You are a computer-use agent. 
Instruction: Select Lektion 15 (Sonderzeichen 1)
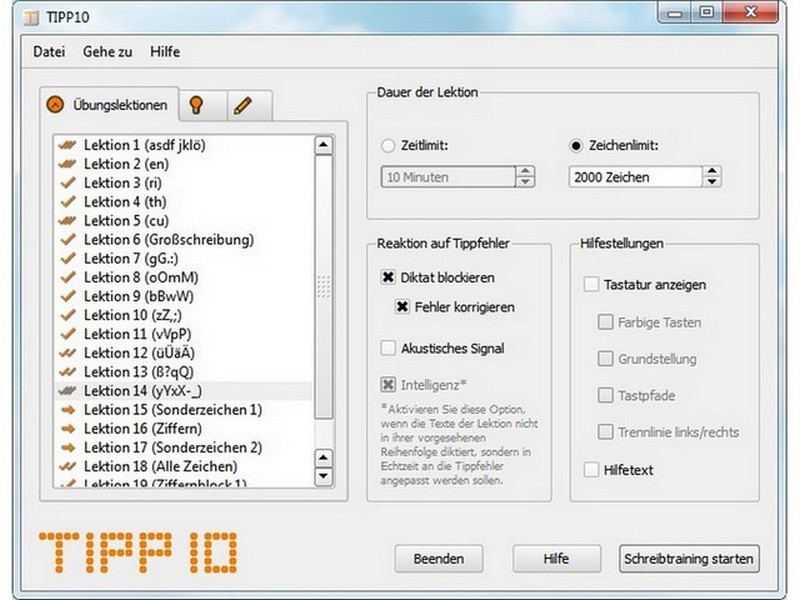(x=184, y=410)
